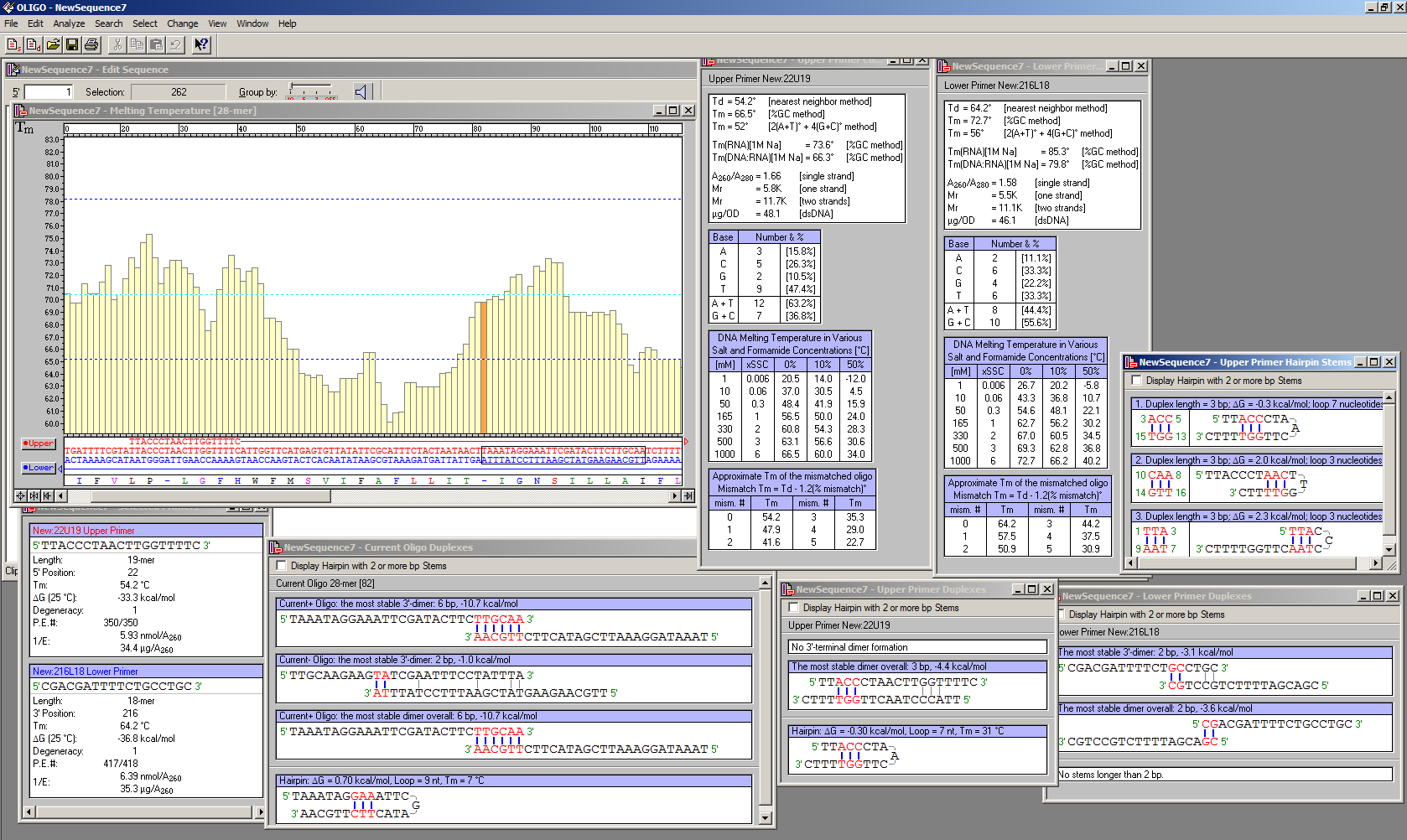Click scroll-down arrow in Current Oligo Duplexes
This screenshot has width=1407, height=840.
(765, 818)
